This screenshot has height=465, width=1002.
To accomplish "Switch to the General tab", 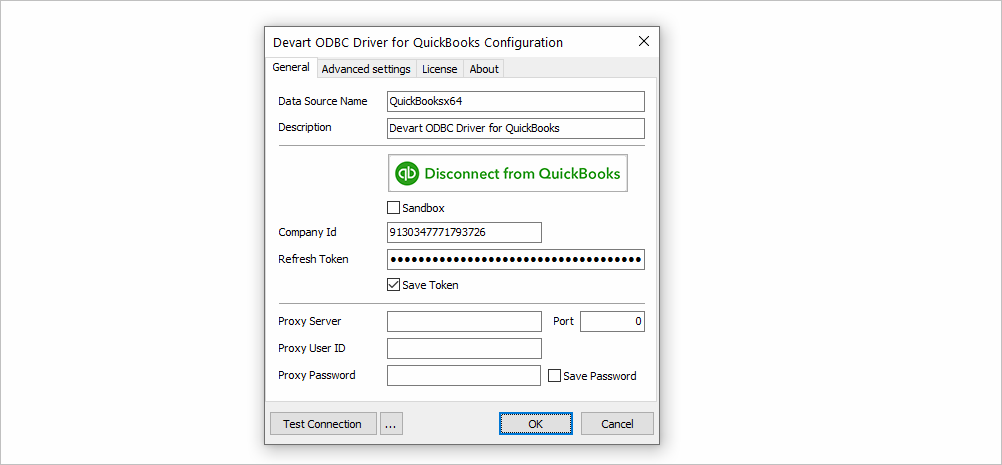I will tap(291, 67).
